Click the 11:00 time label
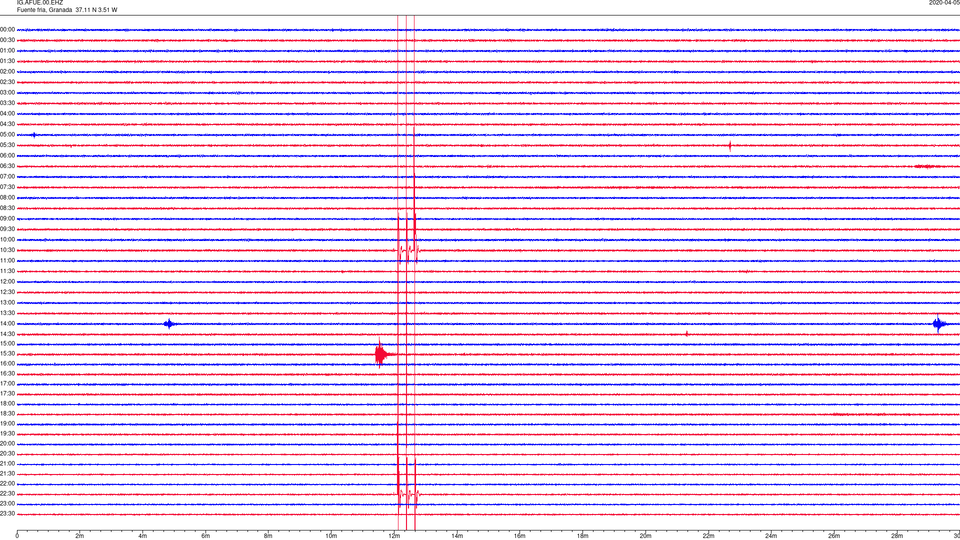Screen dimensions: 960x540 7,260
